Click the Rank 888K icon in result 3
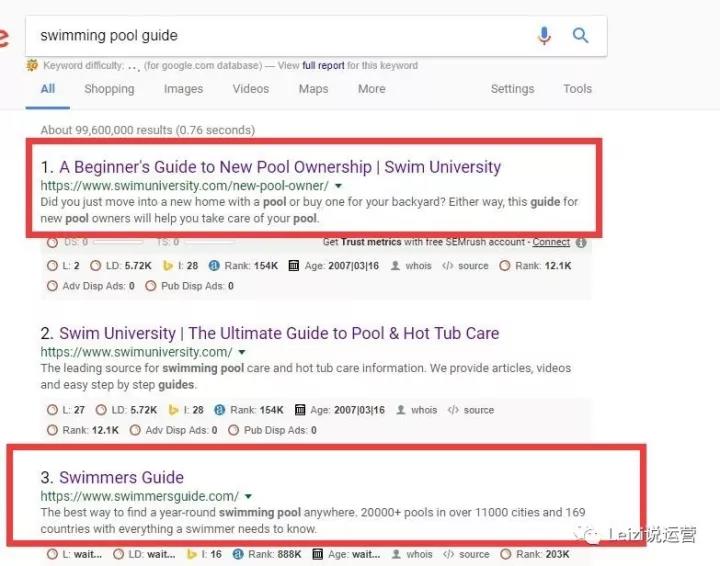 (x=238, y=555)
